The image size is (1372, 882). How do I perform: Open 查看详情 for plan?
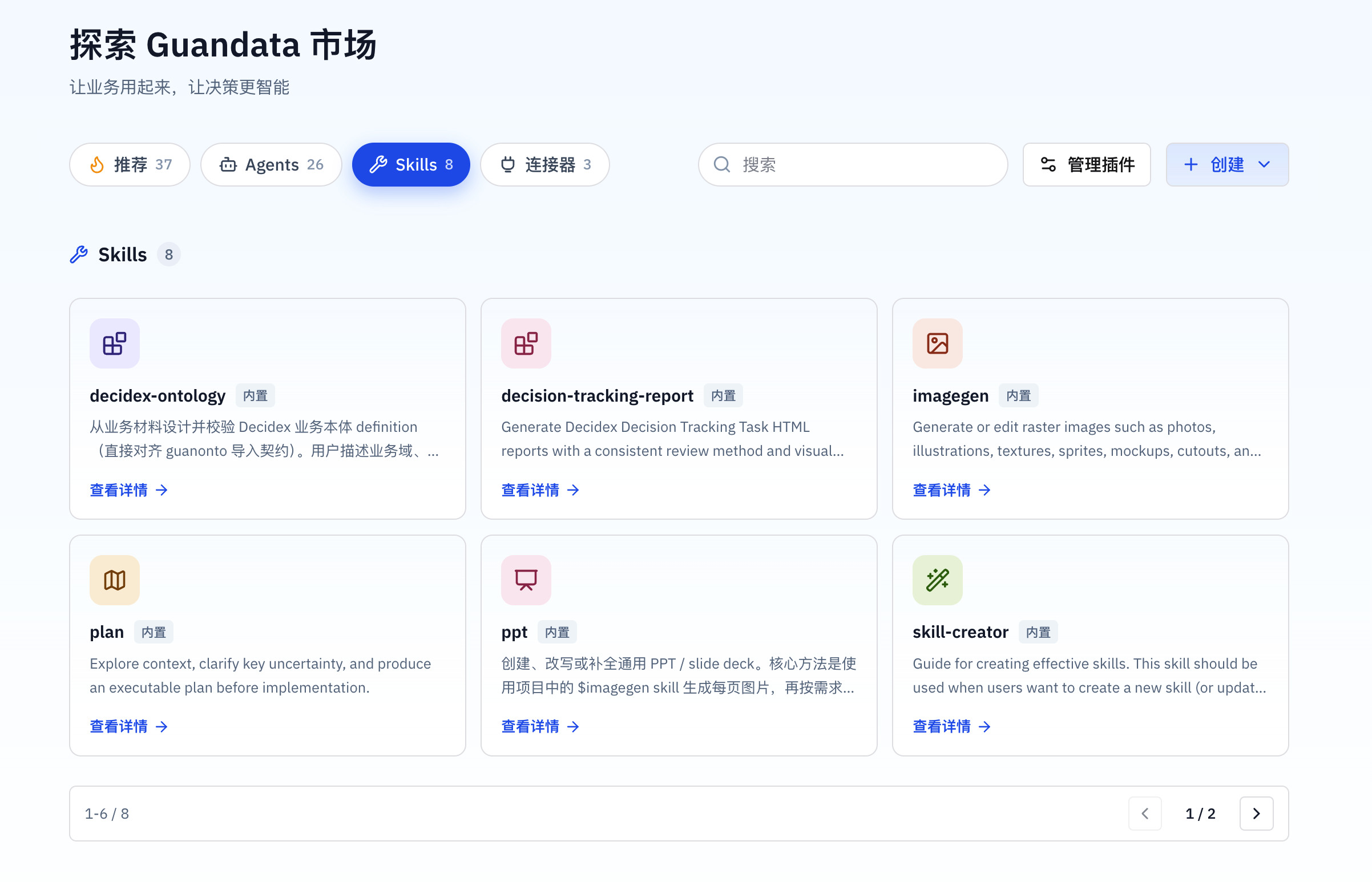coord(129,726)
